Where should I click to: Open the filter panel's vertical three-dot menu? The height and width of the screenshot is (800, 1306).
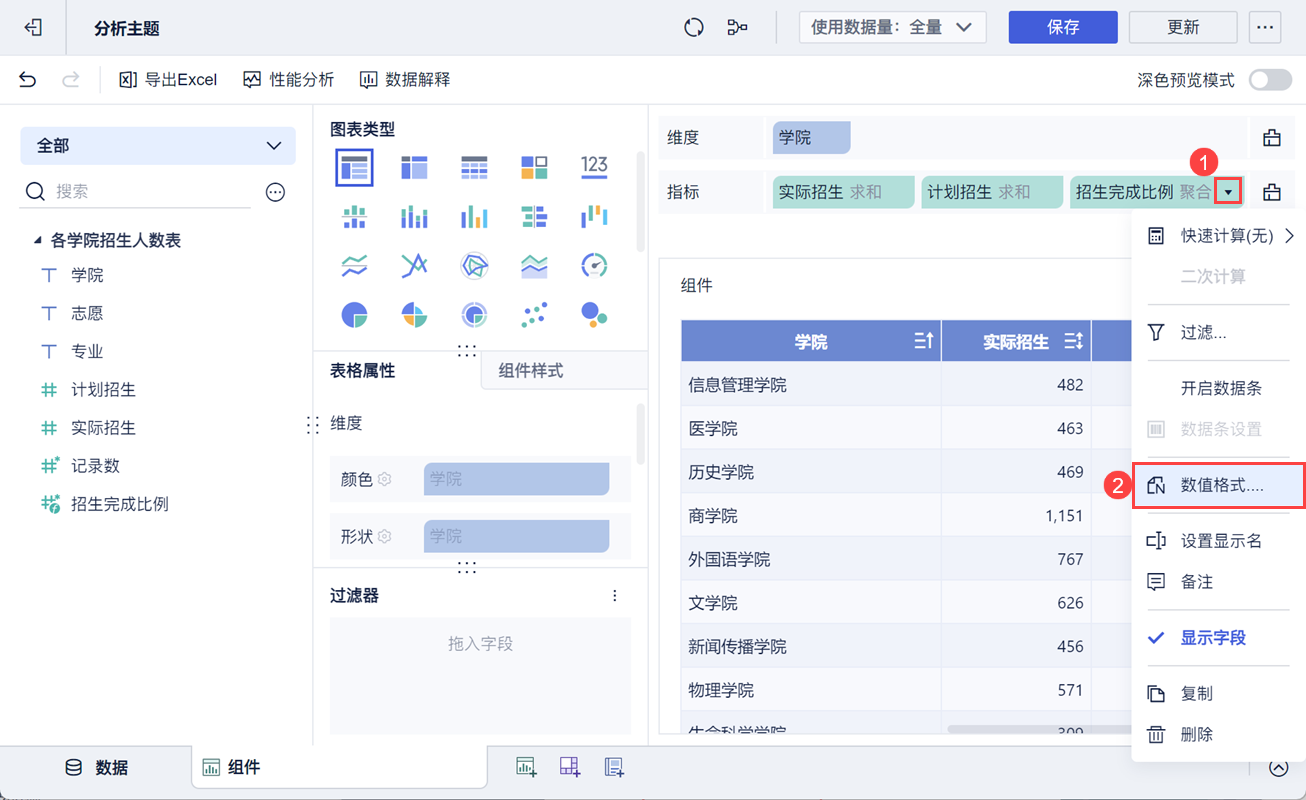[615, 596]
